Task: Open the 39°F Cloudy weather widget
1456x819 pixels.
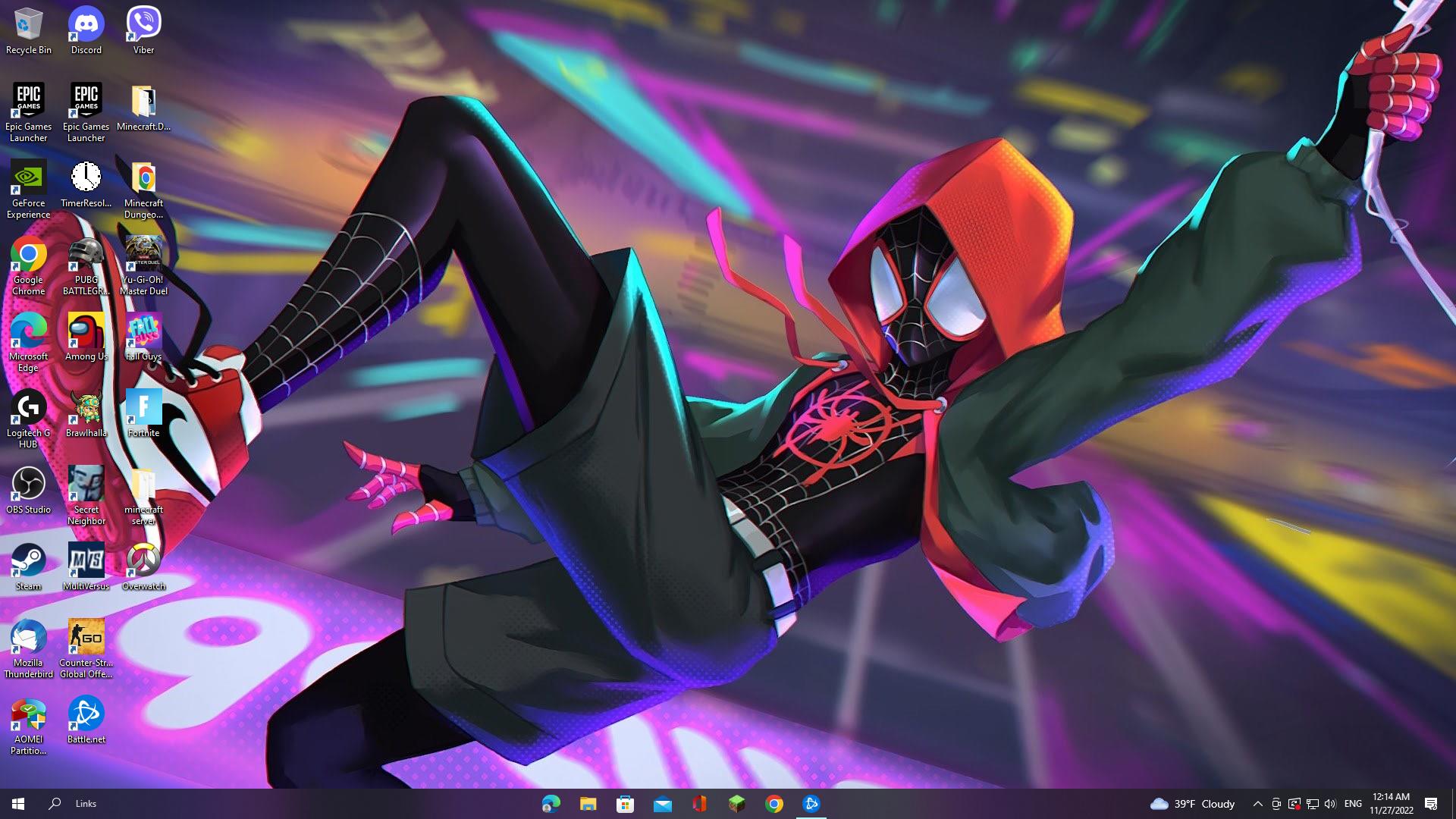Action: pyautogui.click(x=1192, y=804)
